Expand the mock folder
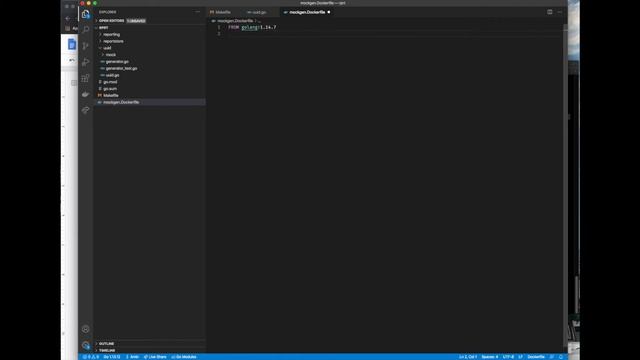 (110, 55)
